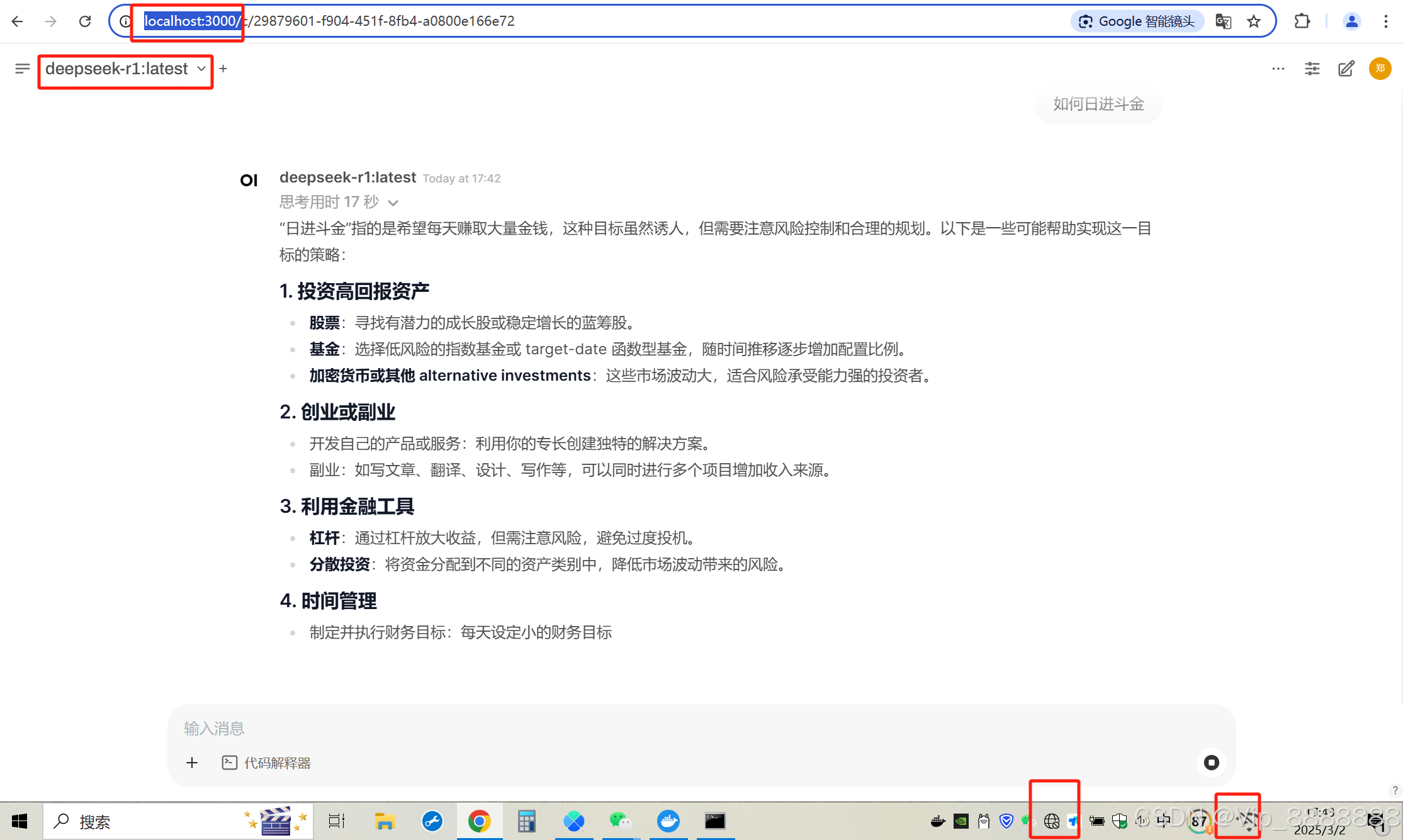The image size is (1403, 840).
Task: Click heading 1. 投资高回报资产
Action: (354, 291)
